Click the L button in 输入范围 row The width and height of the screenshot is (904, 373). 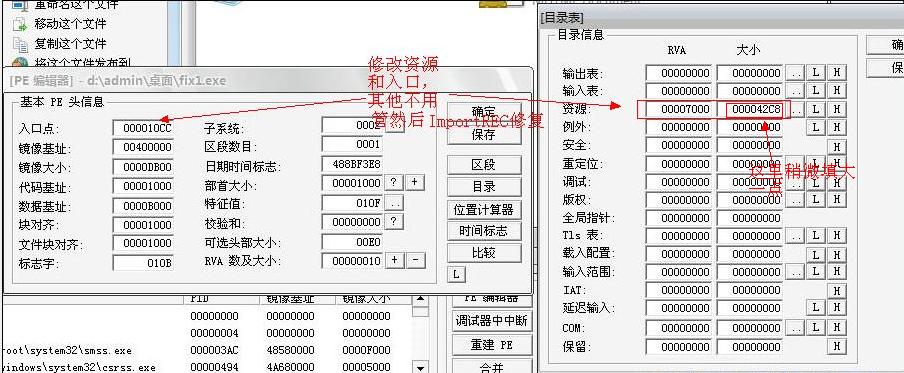(x=815, y=272)
